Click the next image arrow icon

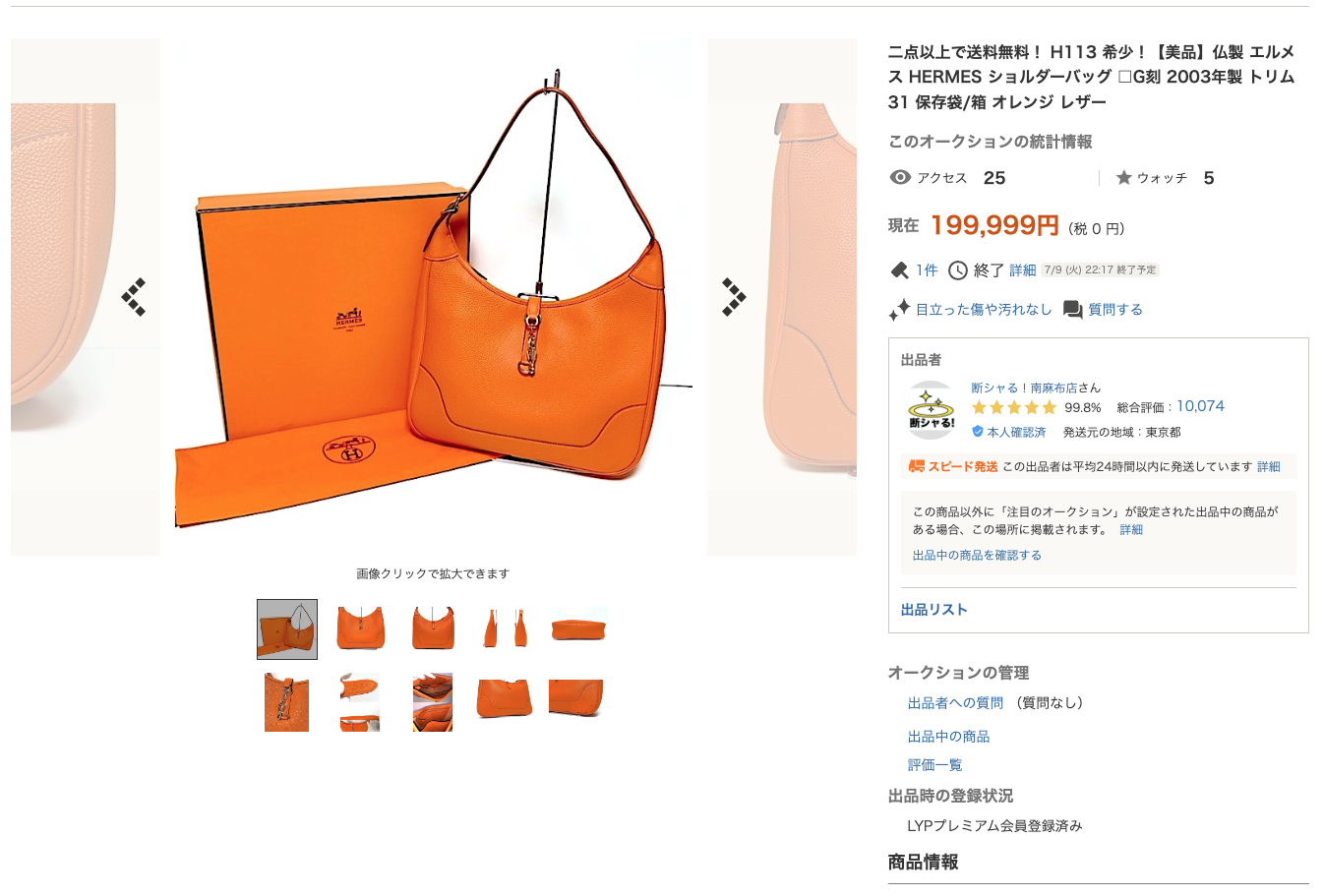coord(734,297)
